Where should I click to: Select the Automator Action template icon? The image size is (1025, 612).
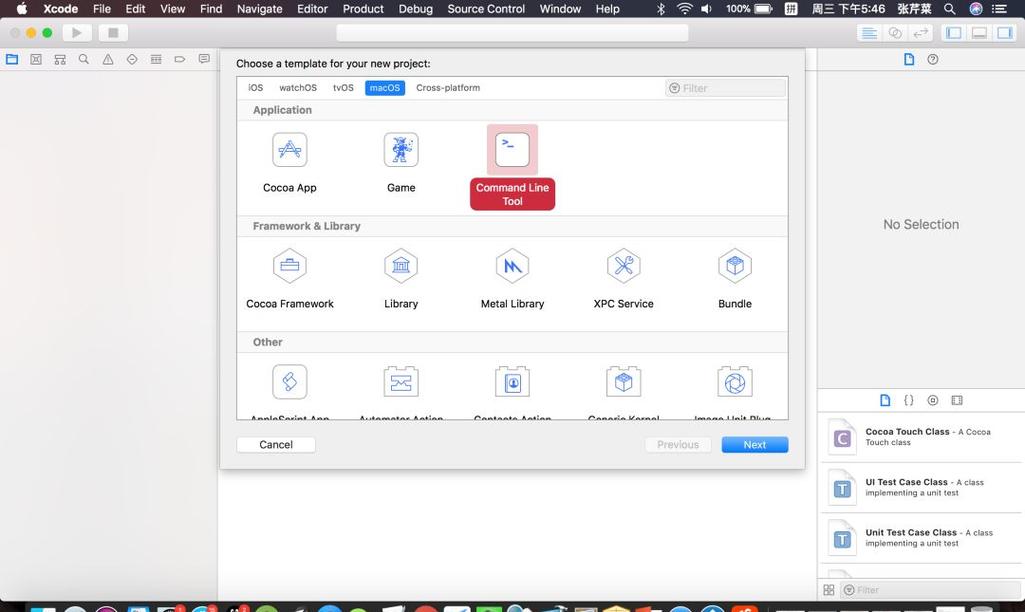[x=401, y=382]
